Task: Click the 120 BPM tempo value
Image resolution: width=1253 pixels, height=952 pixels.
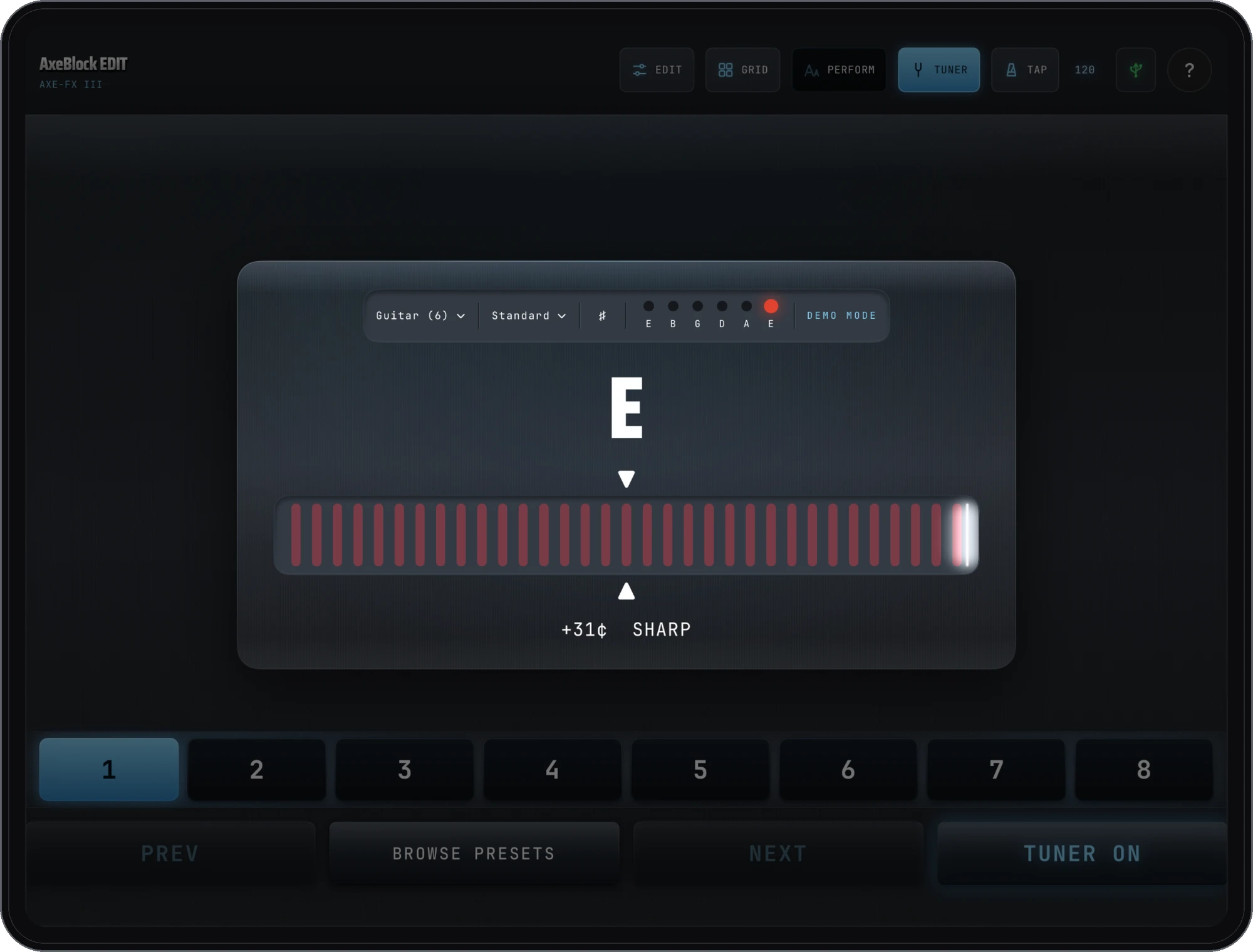Action: tap(1084, 70)
